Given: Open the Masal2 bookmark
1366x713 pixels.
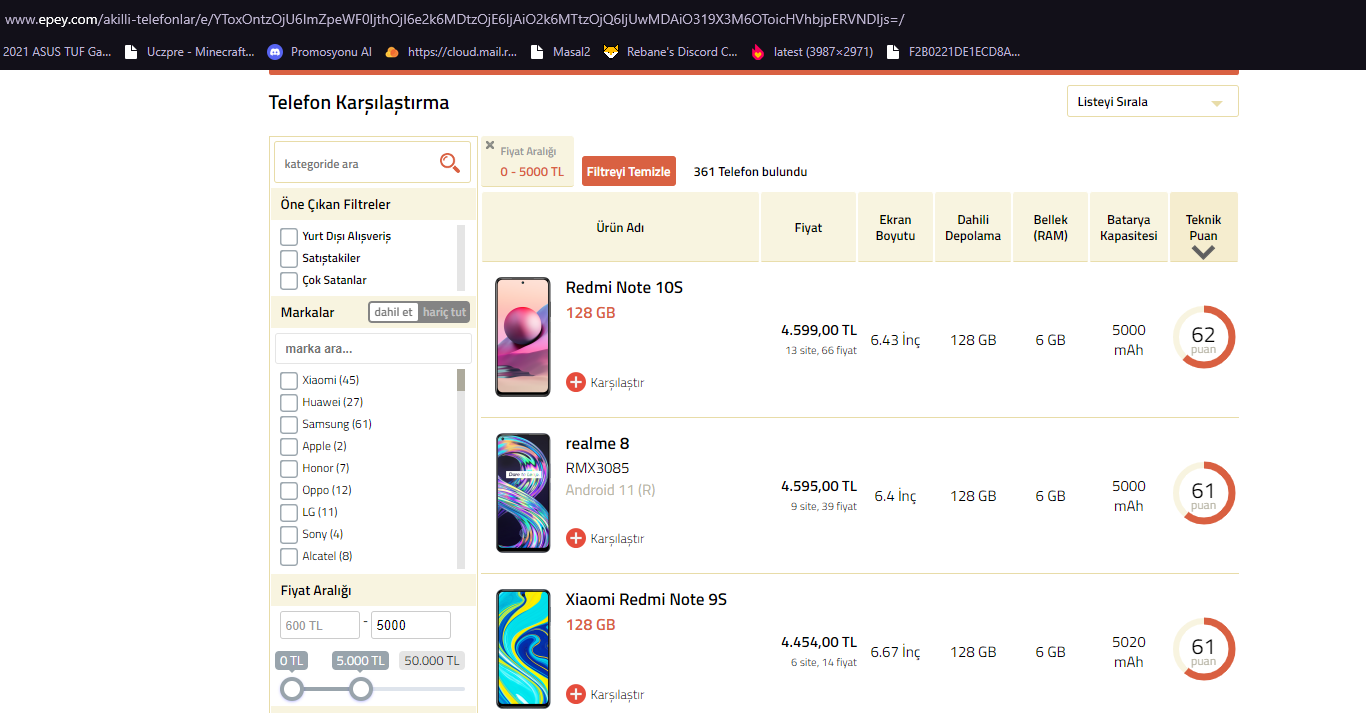Looking at the screenshot, I should pyautogui.click(x=560, y=52).
